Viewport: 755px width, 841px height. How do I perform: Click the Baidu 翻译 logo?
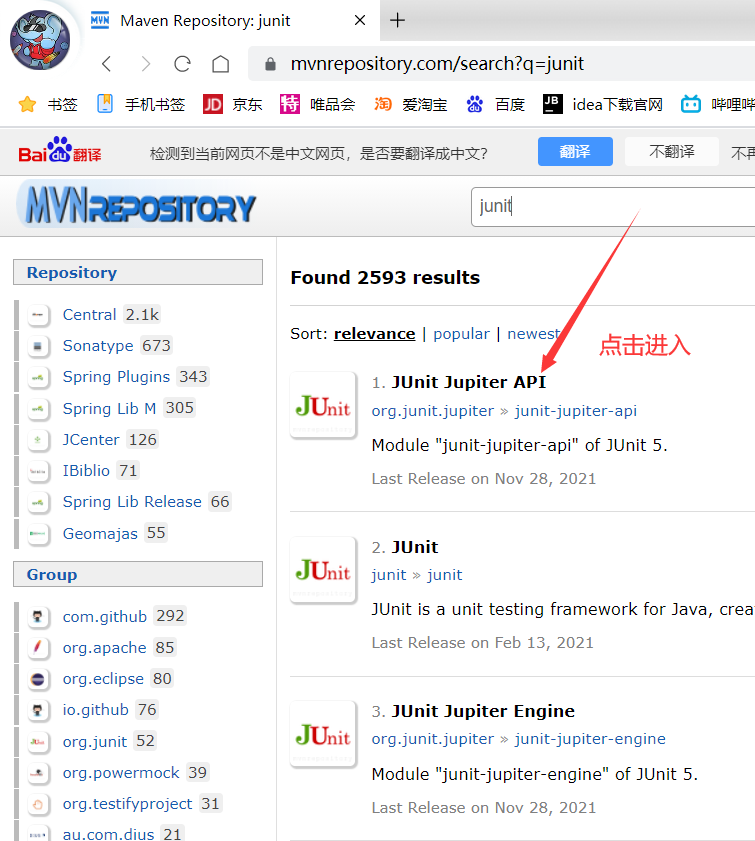(60, 150)
